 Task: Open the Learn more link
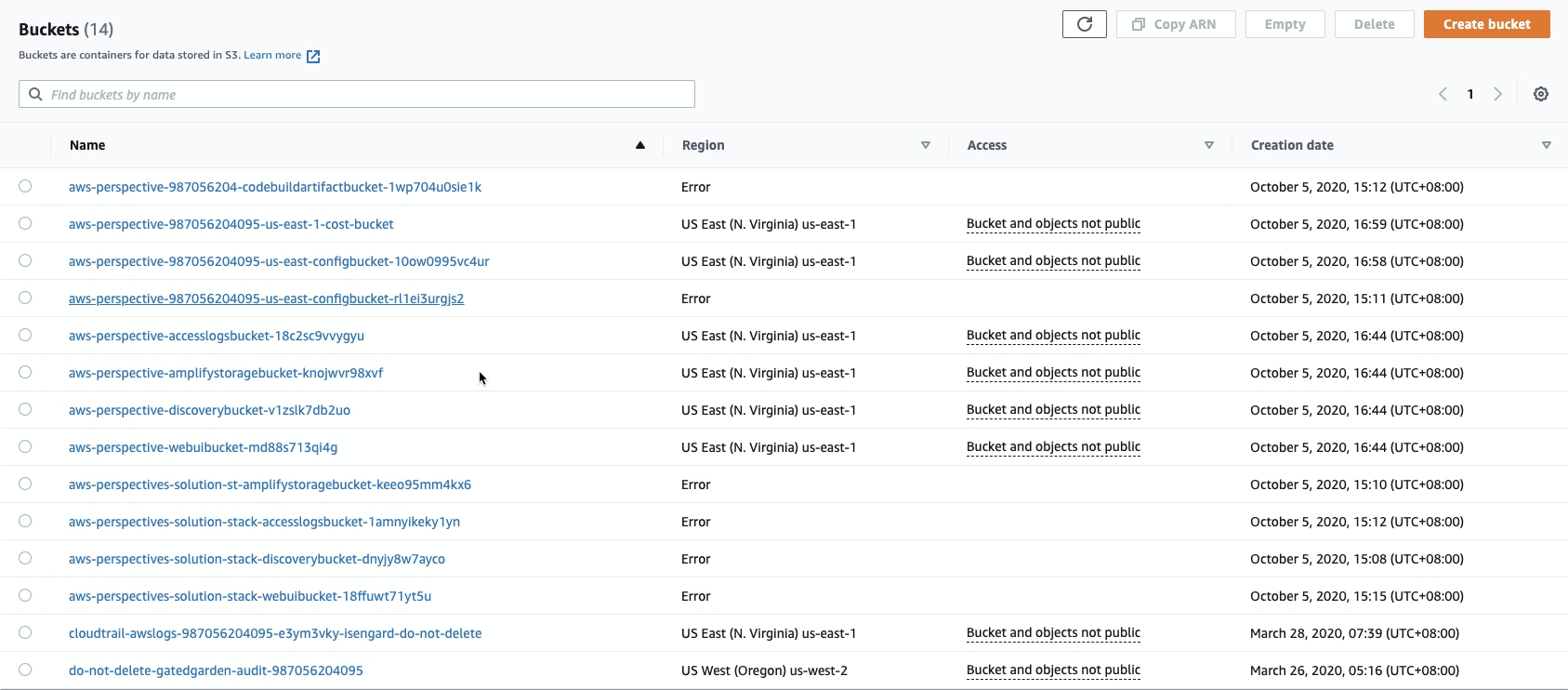tap(272, 55)
